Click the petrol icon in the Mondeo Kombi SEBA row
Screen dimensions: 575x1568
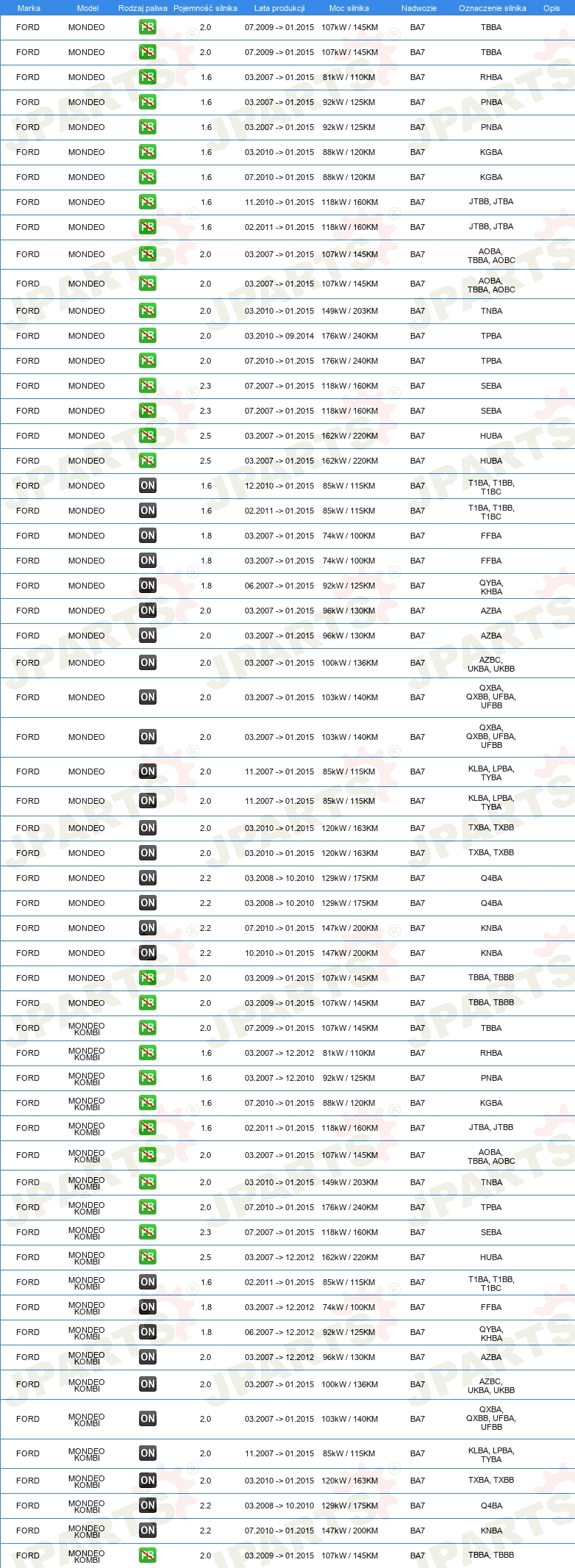tap(147, 1232)
